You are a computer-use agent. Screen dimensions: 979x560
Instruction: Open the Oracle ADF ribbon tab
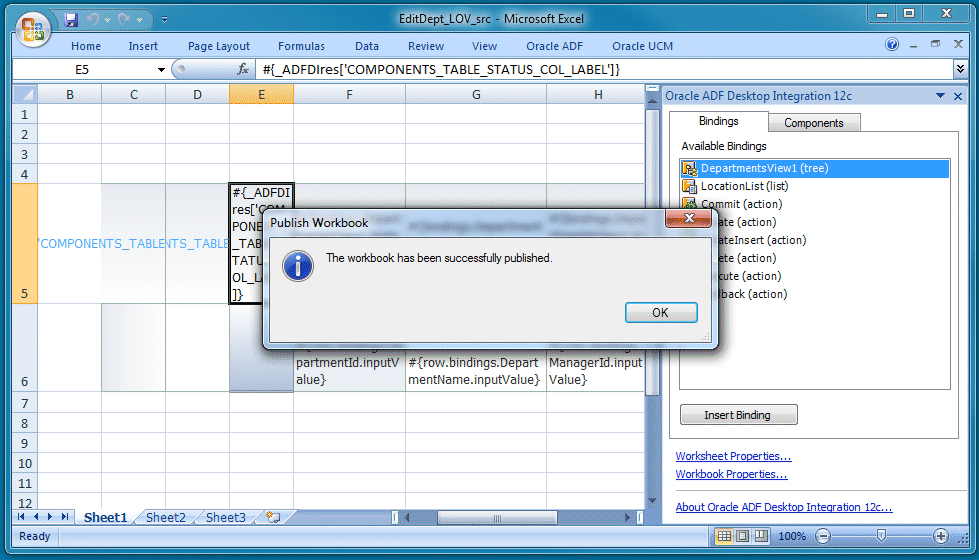(554, 46)
